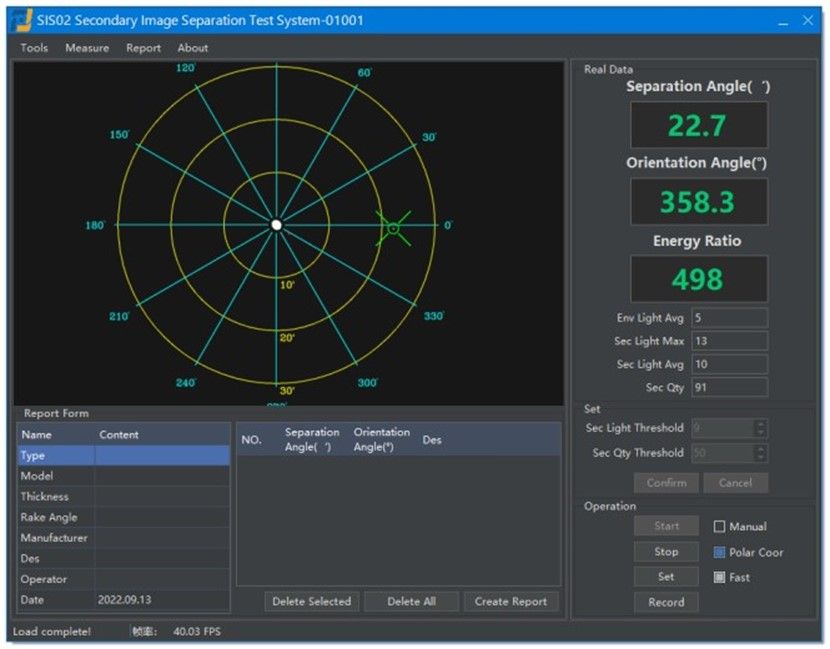Adjust the Sec Qty Threshold spinner arrows

pos(761,453)
